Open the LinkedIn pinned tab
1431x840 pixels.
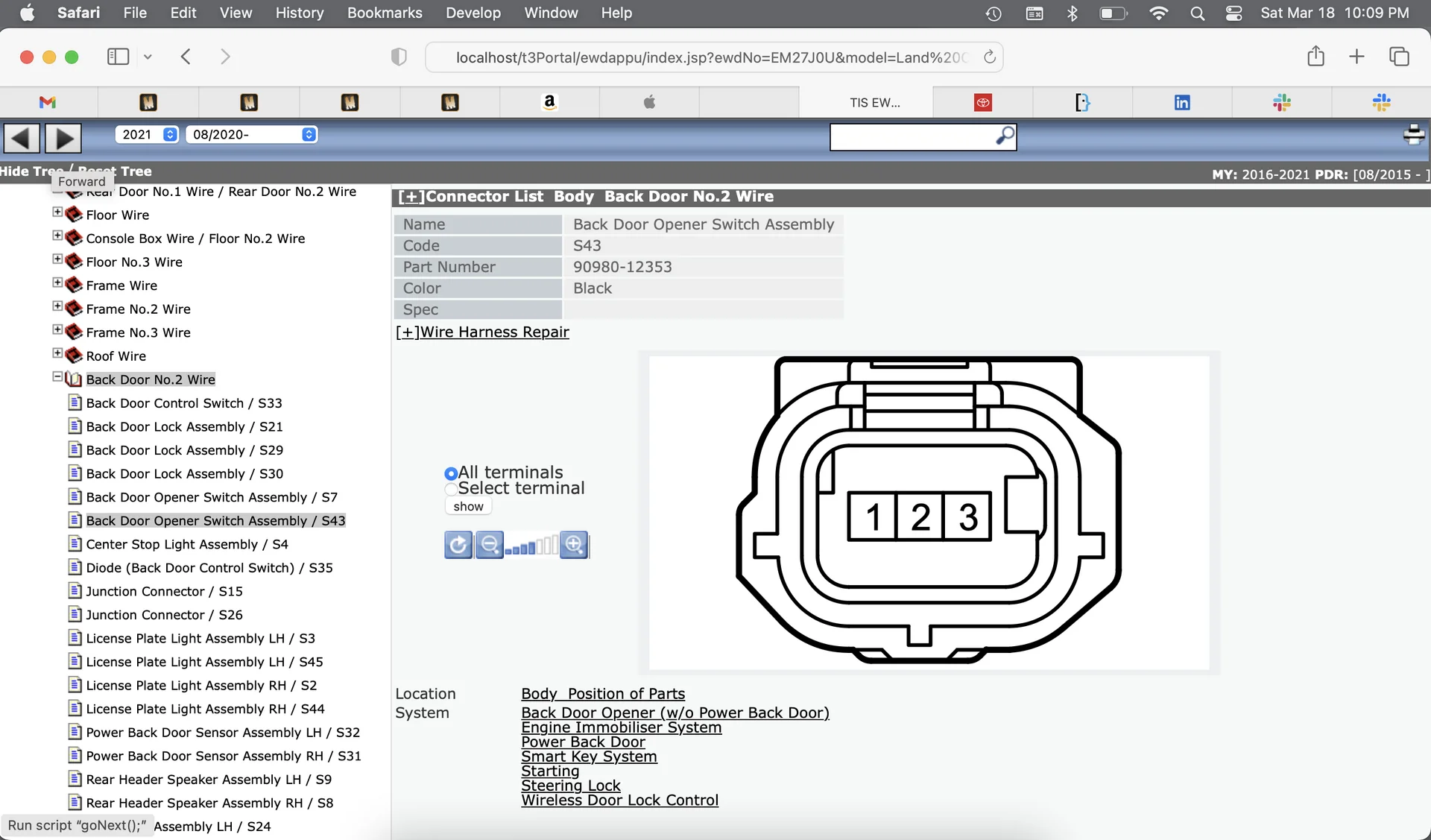(x=1182, y=102)
